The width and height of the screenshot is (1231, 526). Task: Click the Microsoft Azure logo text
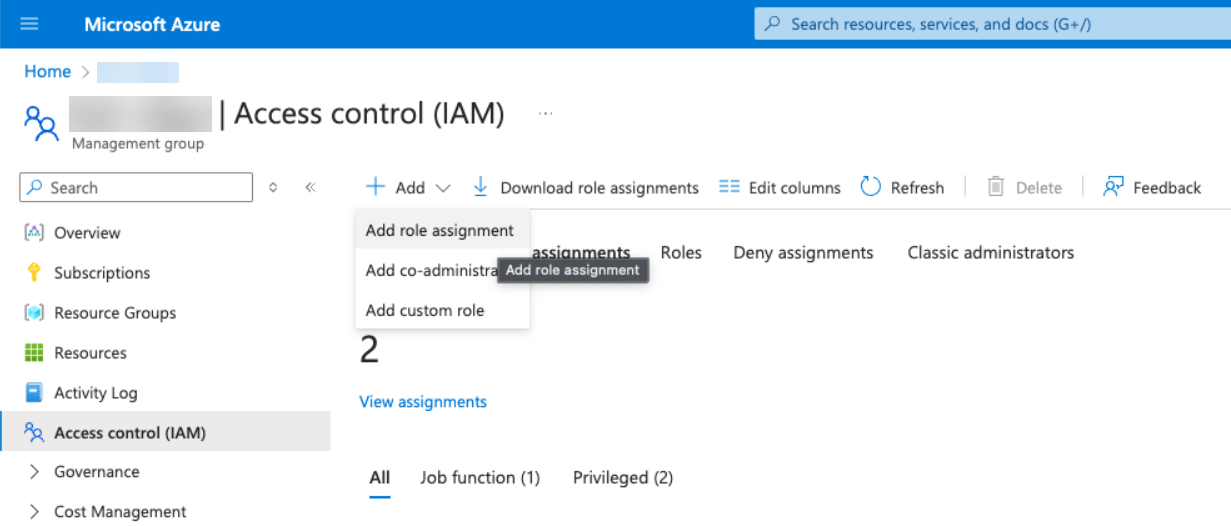point(152,24)
